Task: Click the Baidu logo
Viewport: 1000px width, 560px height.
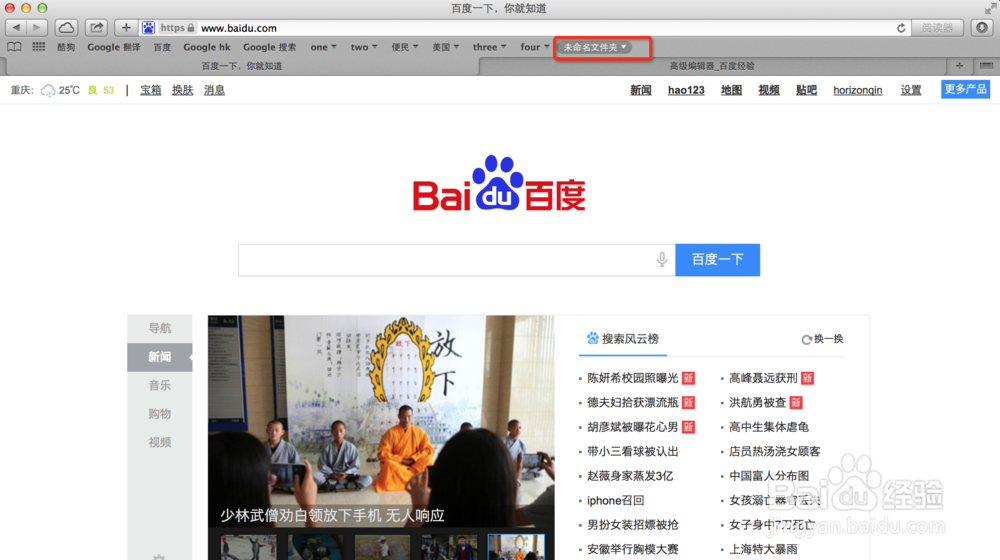Action: coord(499,184)
